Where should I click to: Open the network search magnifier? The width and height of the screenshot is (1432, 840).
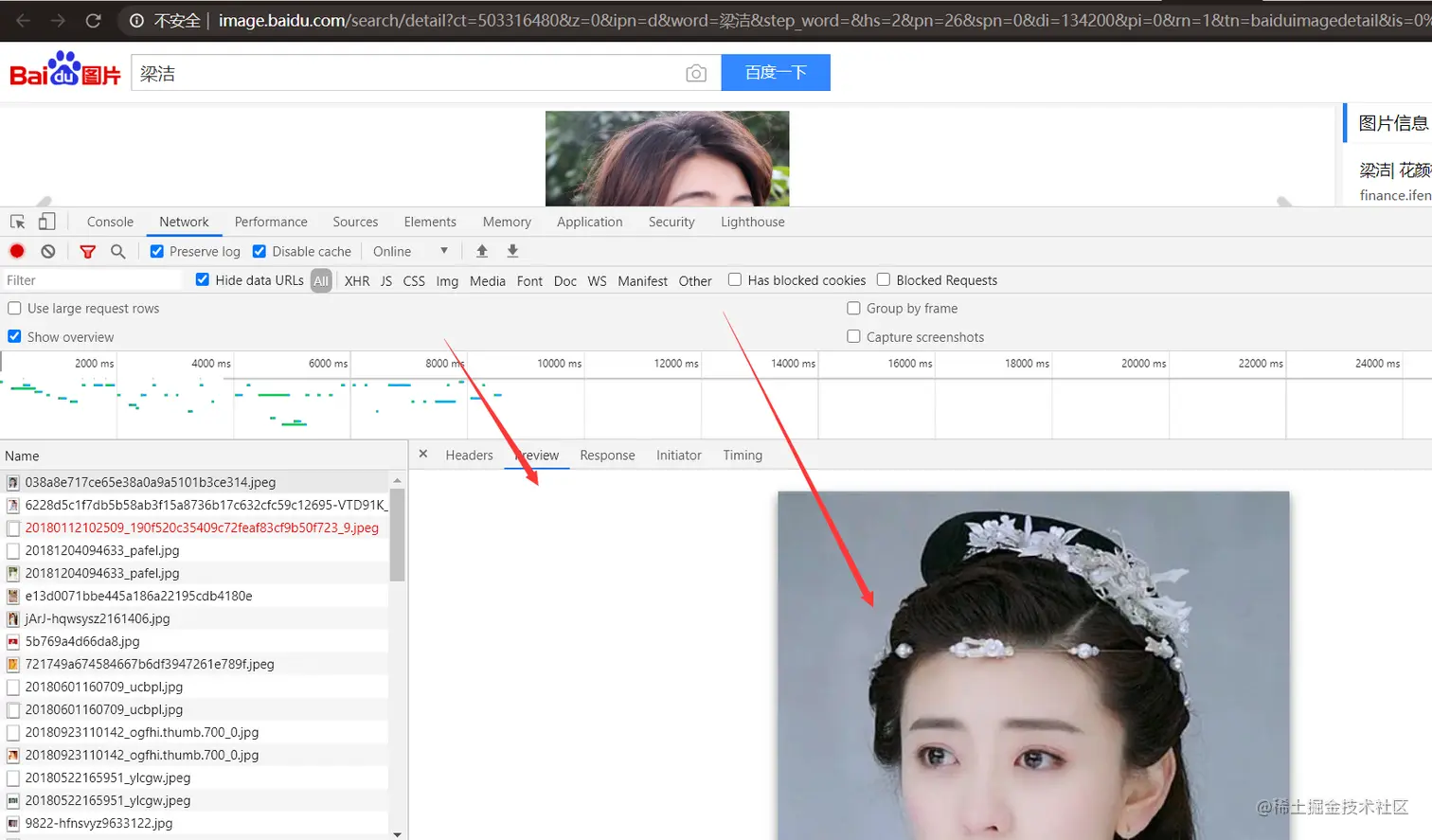118,251
